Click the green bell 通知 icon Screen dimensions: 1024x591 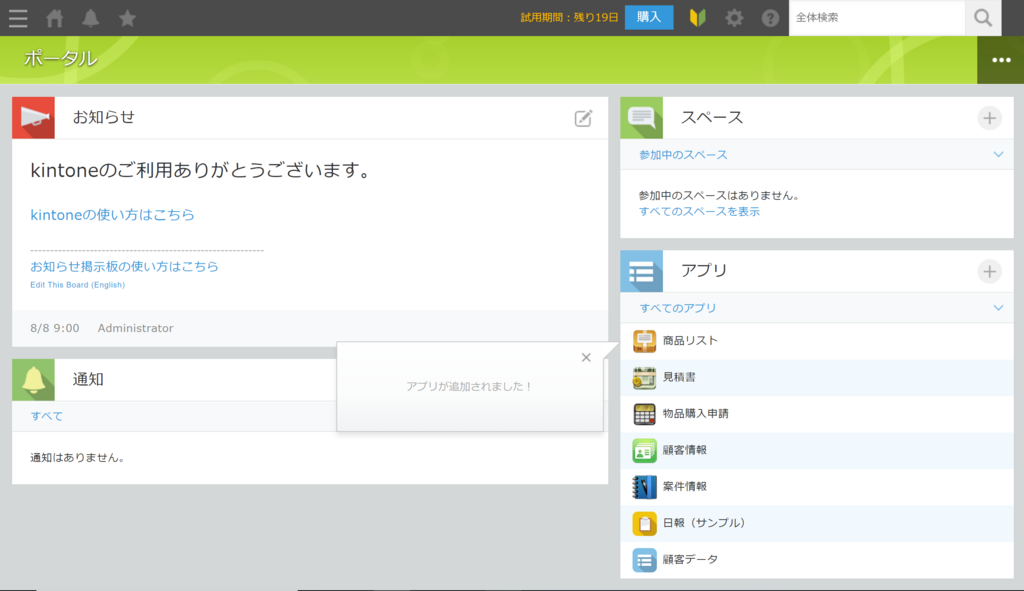33,379
